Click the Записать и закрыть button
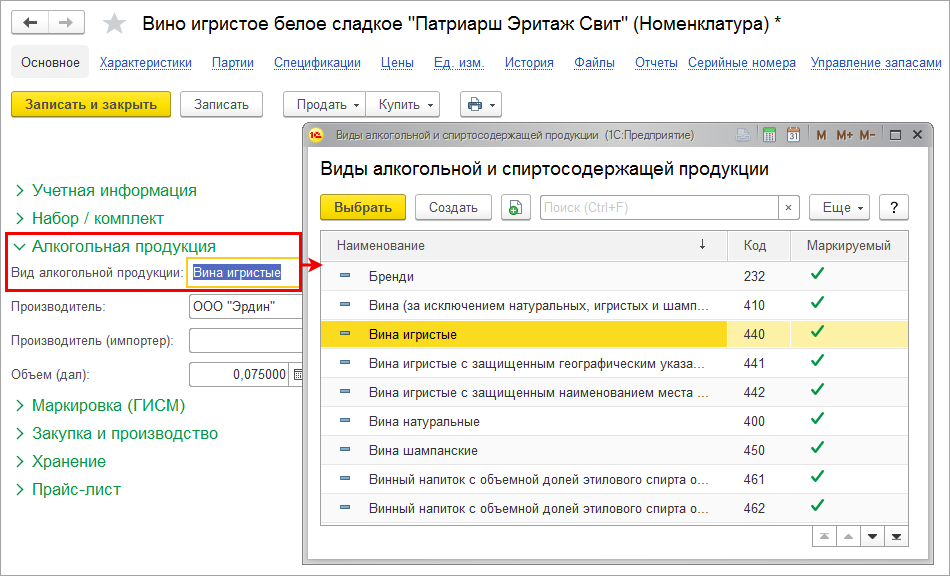Viewport: 950px width, 576px height. [91, 105]
